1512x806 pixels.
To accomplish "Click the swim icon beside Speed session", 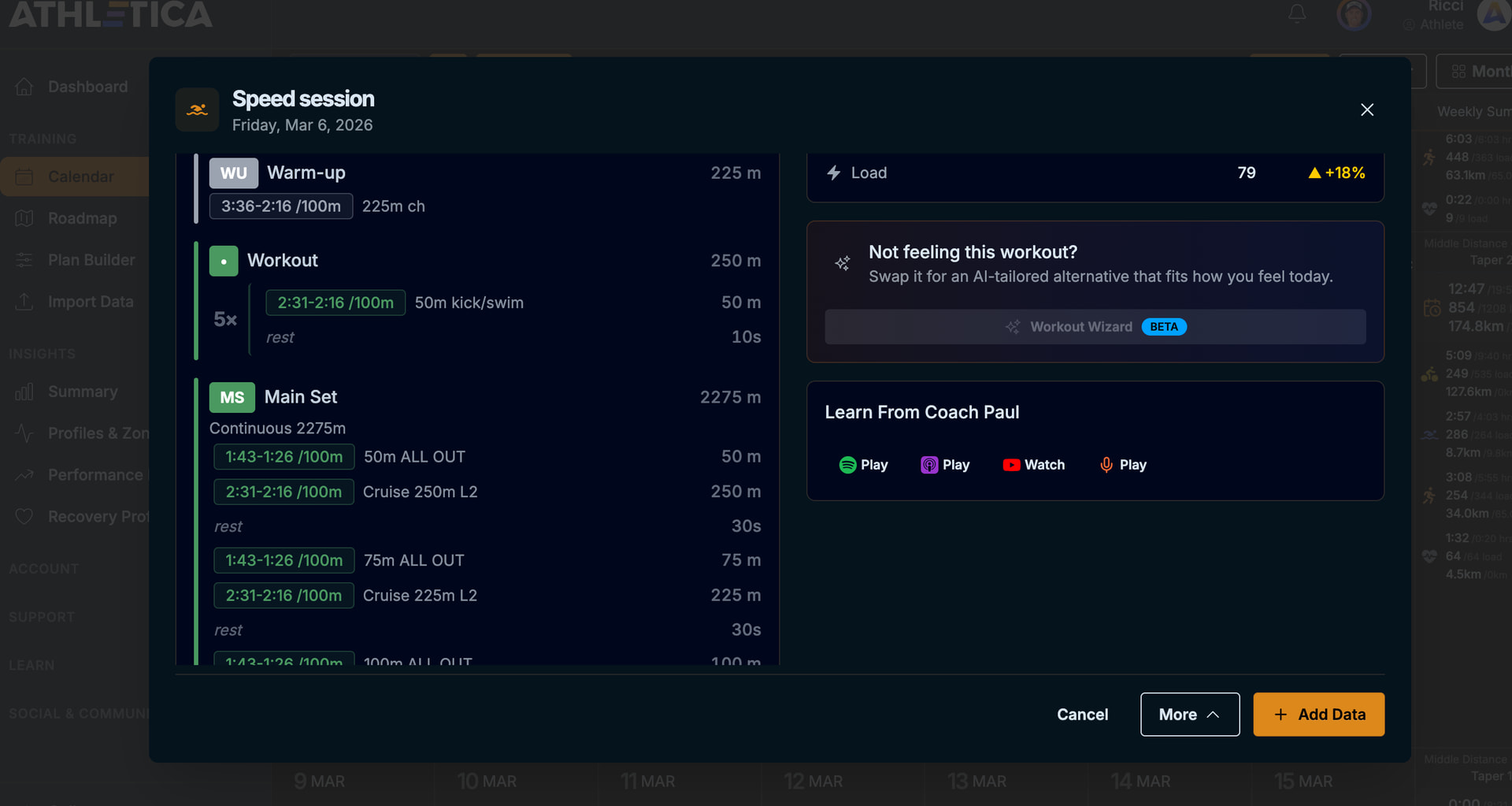I will (x=197, y=110).
